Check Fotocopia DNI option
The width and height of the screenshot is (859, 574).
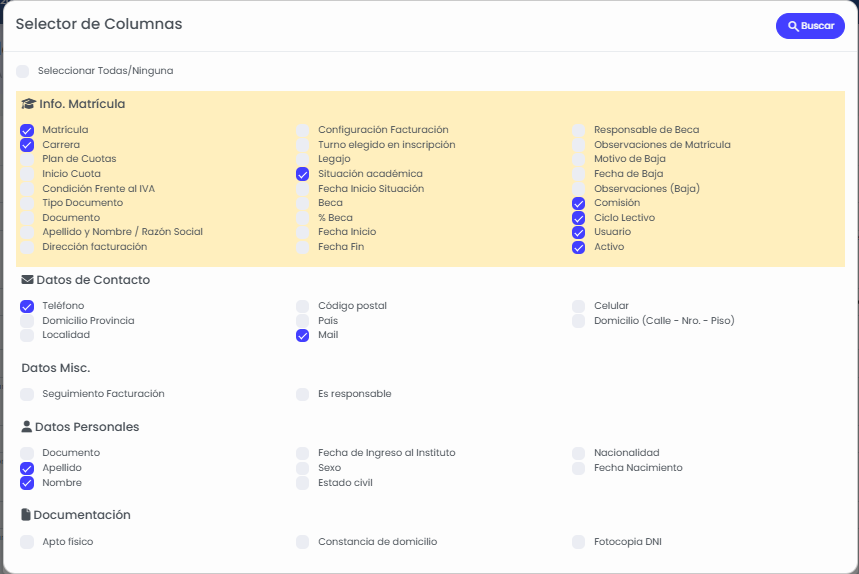pyautogui.click(x=579, y=542)
